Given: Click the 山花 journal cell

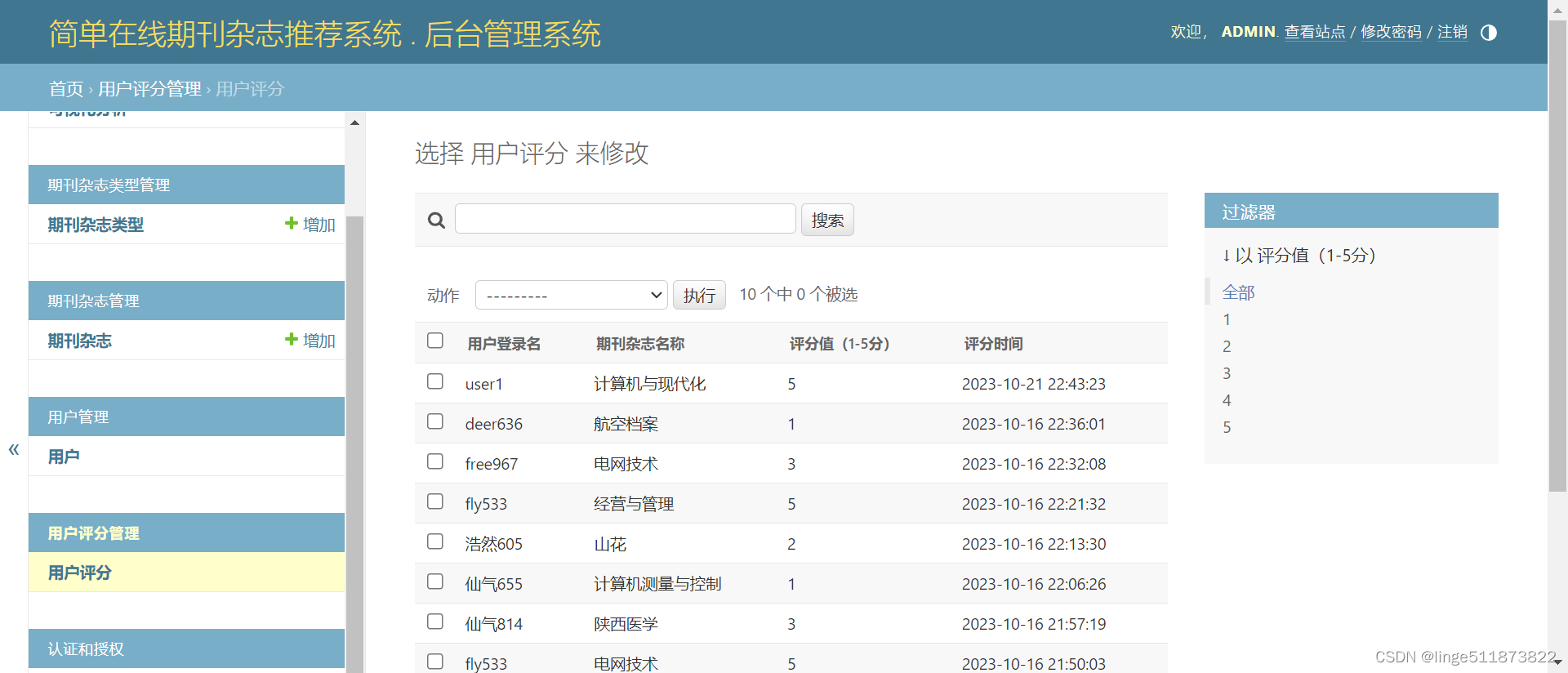Looking at the screenshot, I should pos(610,544).
